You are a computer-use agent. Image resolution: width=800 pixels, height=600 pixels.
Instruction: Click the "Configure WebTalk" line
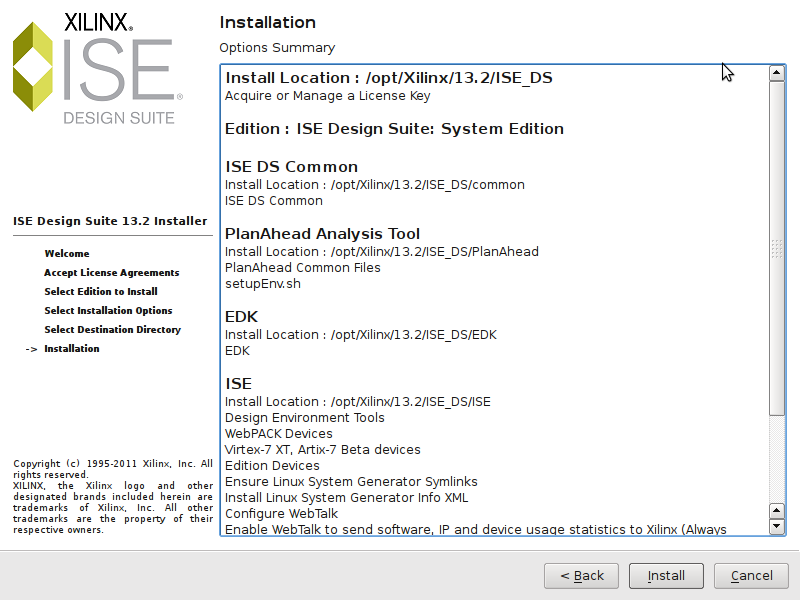click(281, 514)
